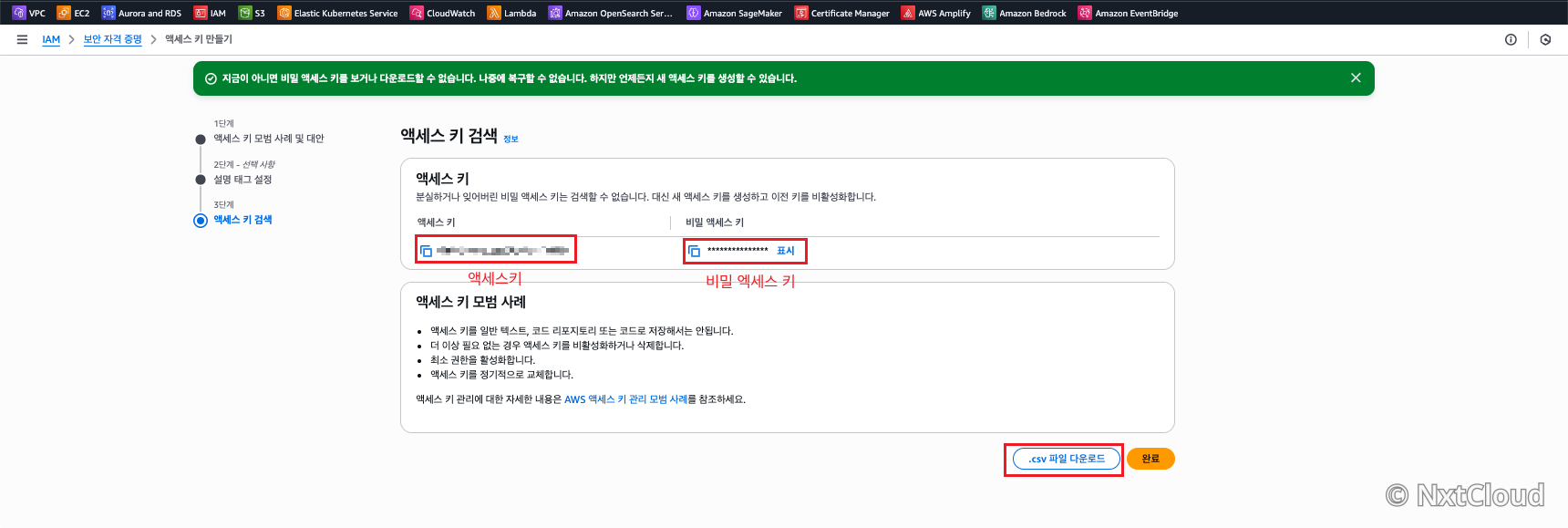
Task: Go to IAM breadcrumb link
Action: [51, 39]
